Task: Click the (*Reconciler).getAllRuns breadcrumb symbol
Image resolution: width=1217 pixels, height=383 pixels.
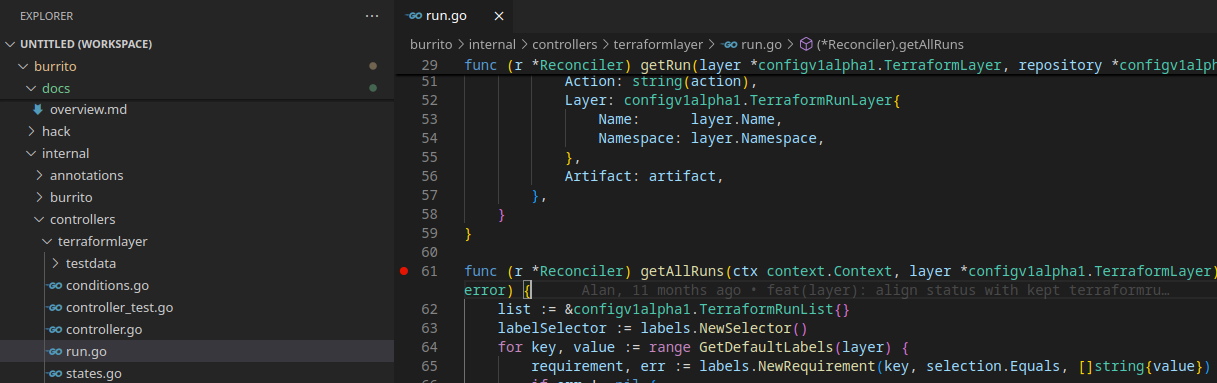Action: tap(890, 45)
